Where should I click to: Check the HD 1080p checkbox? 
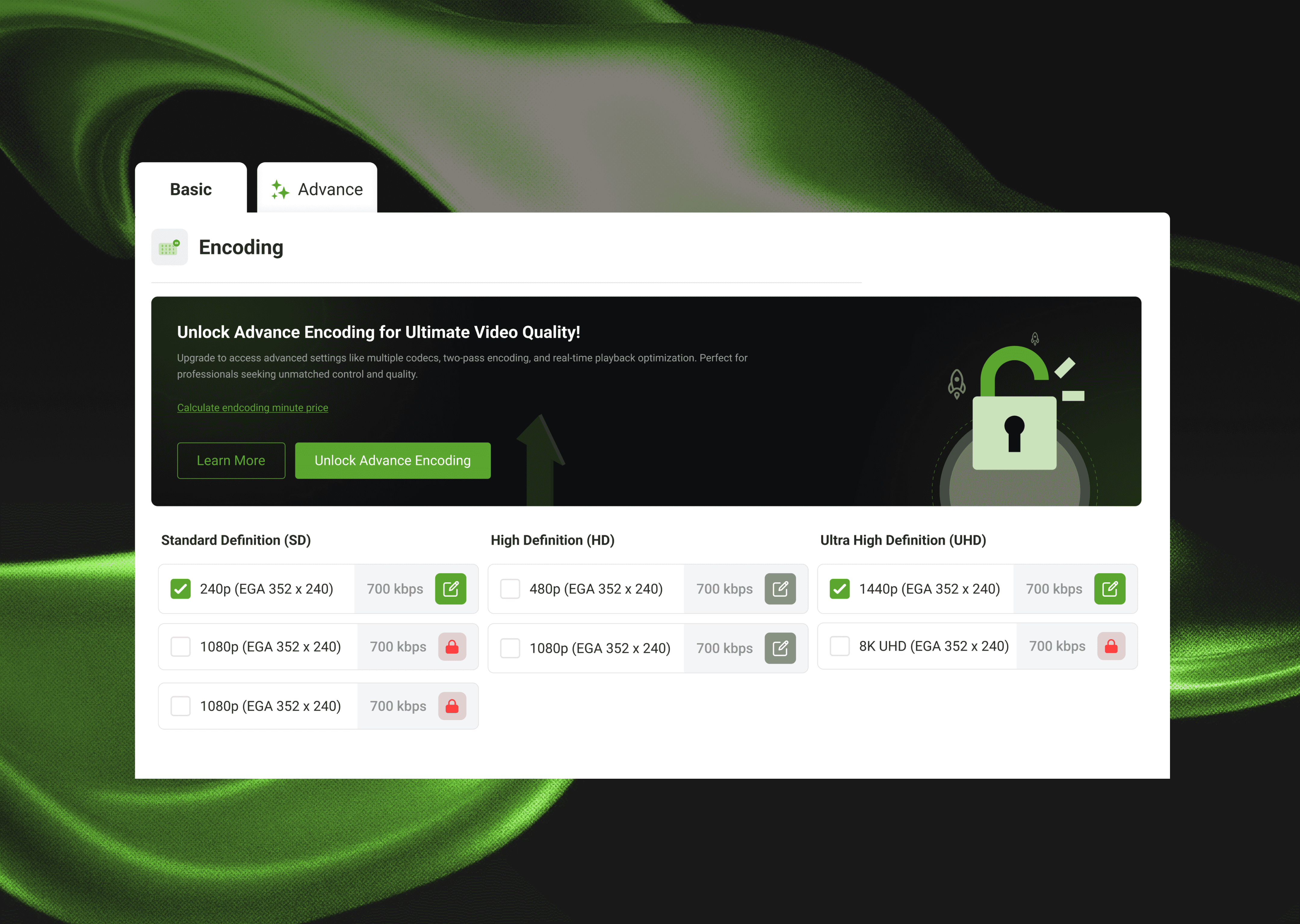[510, 648]
